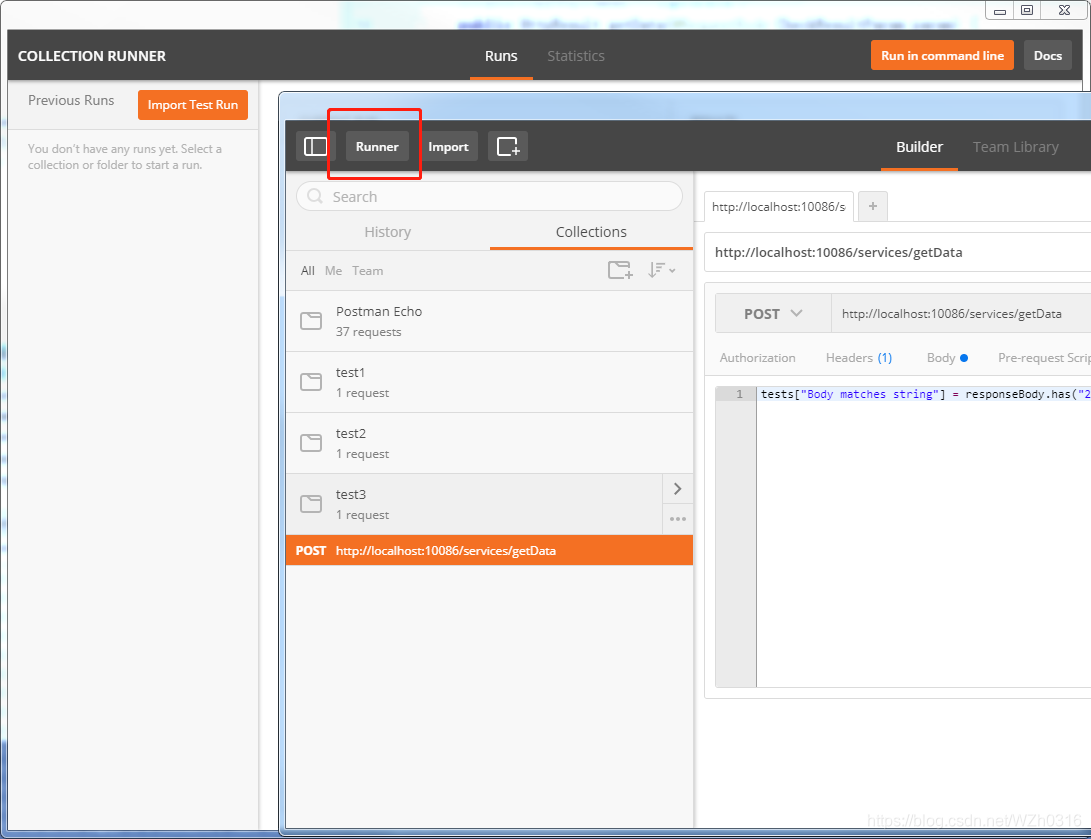The height and width of the screenshot is (839, 1091).
Task: Switch to the Runs tab
Action: [501, 56]
